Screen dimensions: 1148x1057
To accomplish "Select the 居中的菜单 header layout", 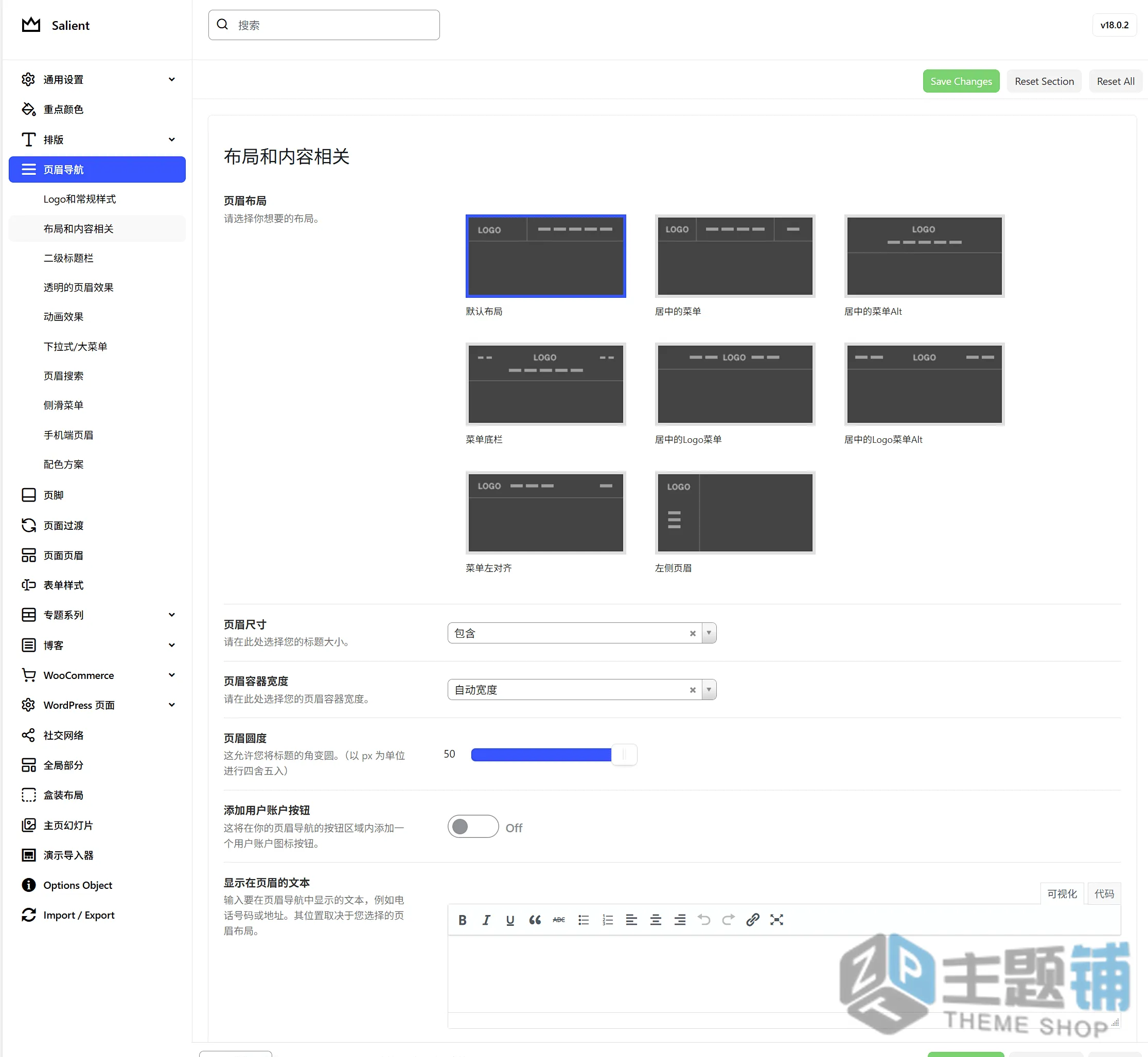I will [735, 256].
